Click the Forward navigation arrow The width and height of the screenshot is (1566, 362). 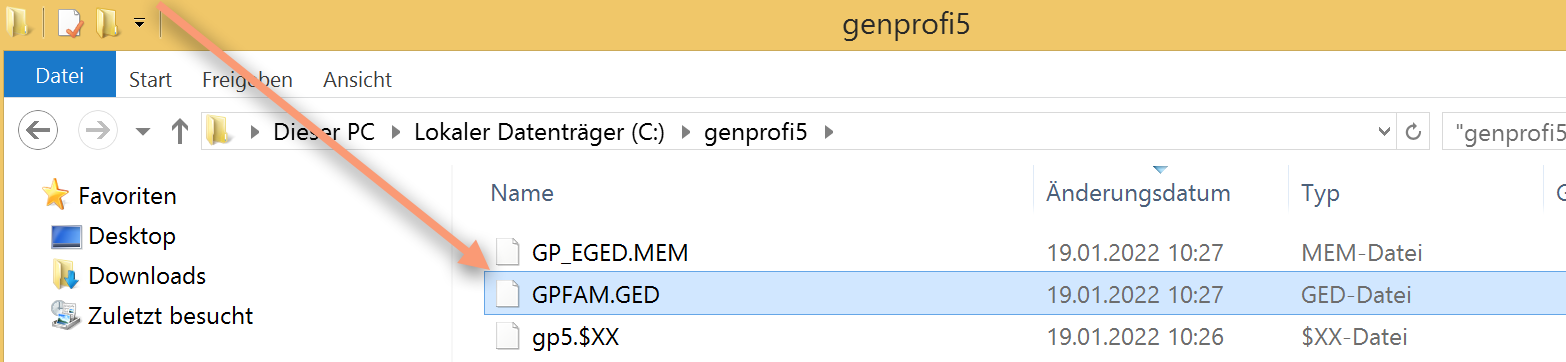coord(98,131)
